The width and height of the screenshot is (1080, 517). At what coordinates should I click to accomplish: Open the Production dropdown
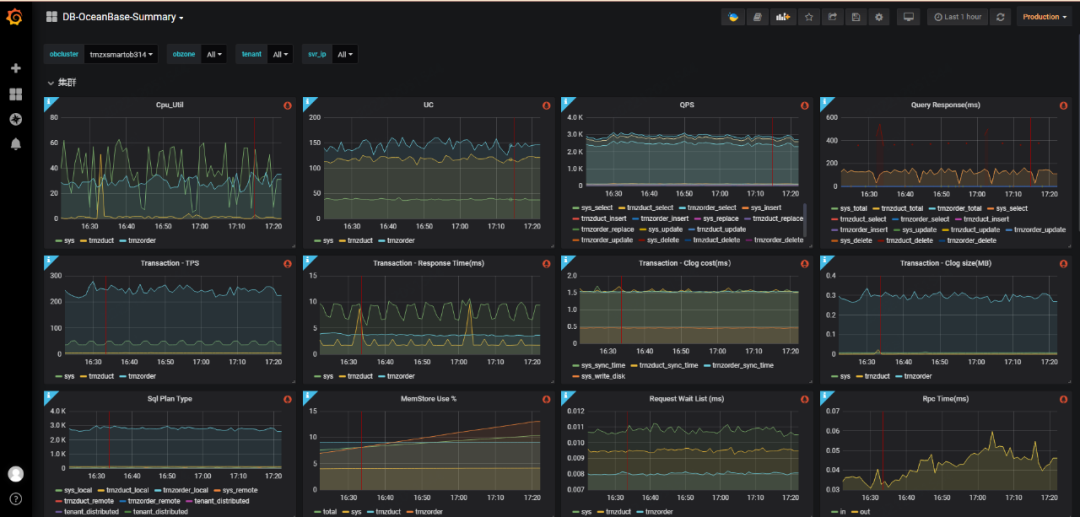[1044, 17]
